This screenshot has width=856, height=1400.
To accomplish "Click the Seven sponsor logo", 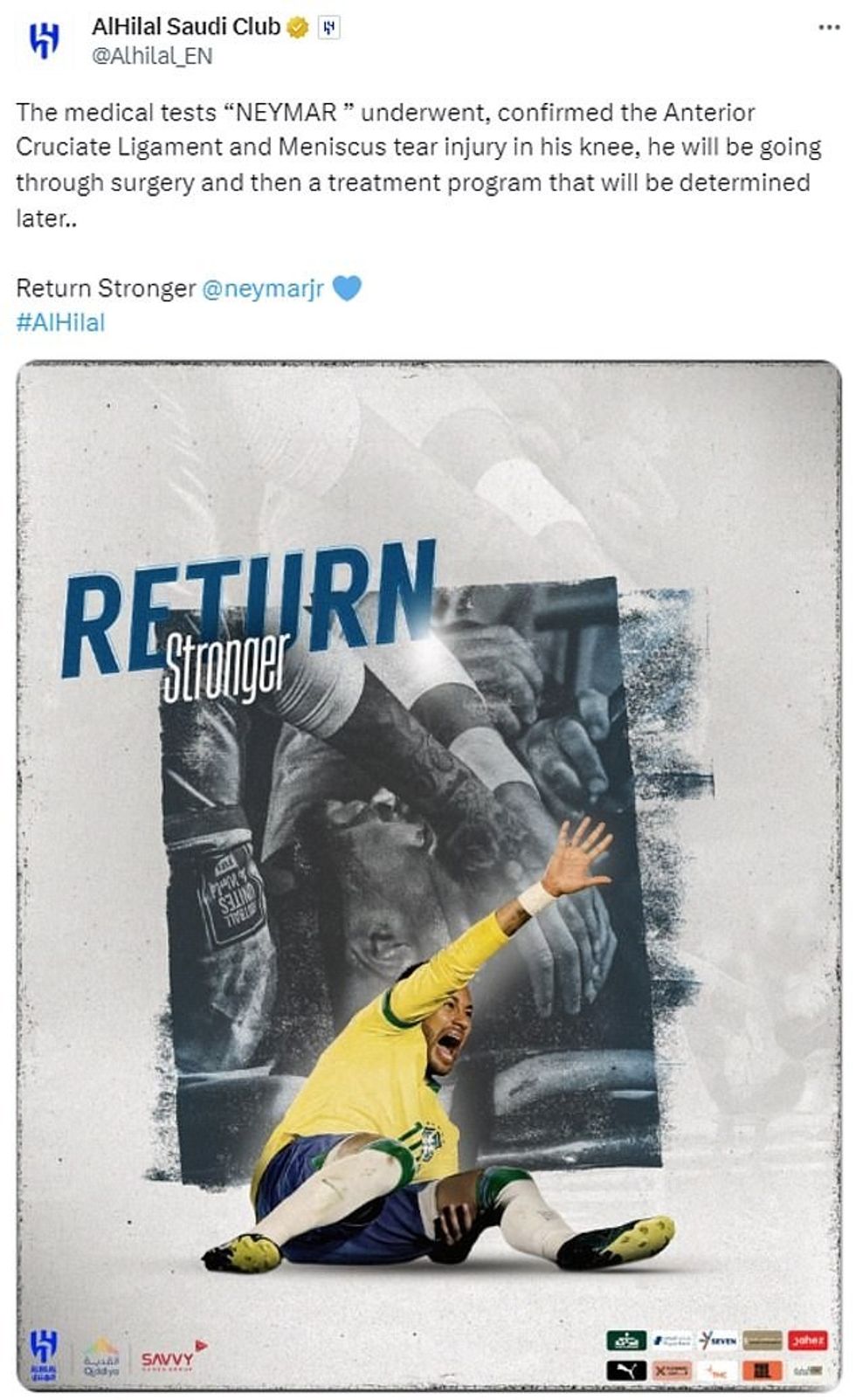I will (718, 1340).
